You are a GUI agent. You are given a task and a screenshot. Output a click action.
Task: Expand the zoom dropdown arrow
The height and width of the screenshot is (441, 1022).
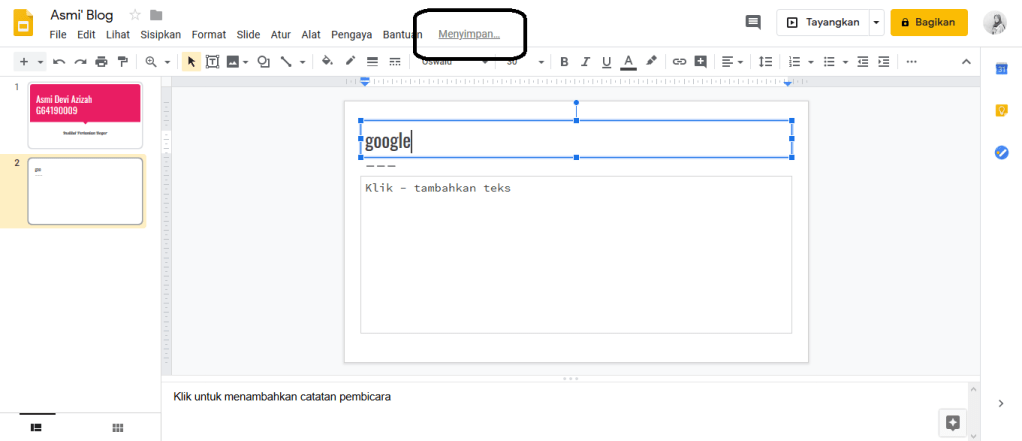pos(167,62)
